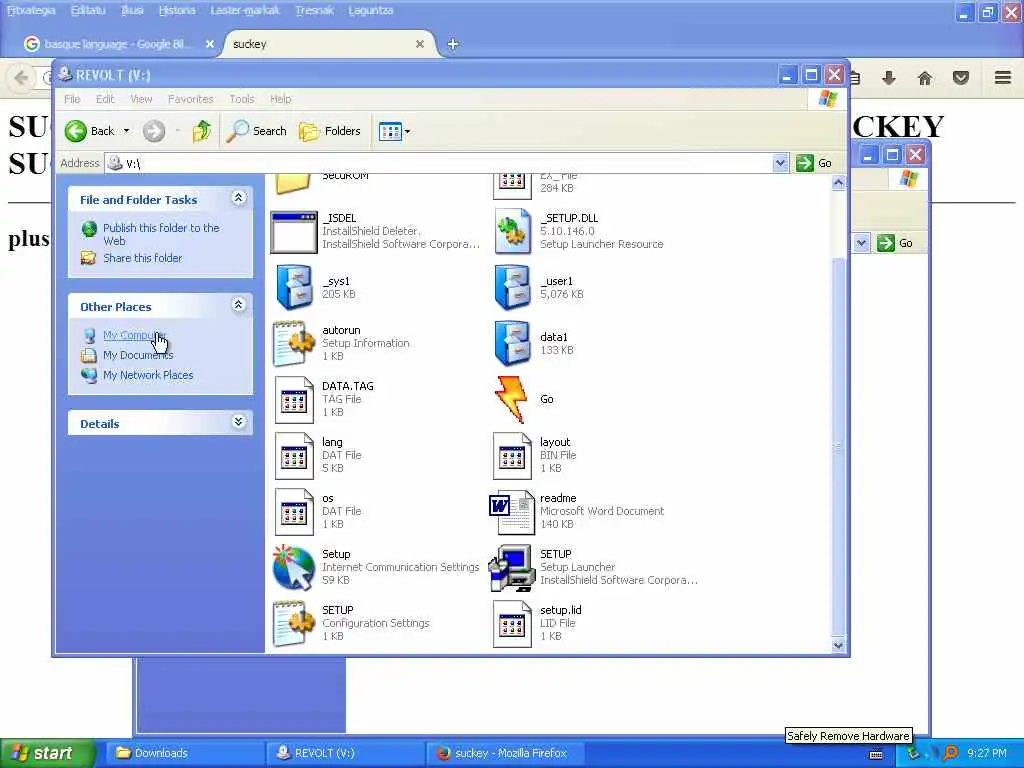Select the _user1 cabinet file icon
The image size is (1024, 768).
512,287
